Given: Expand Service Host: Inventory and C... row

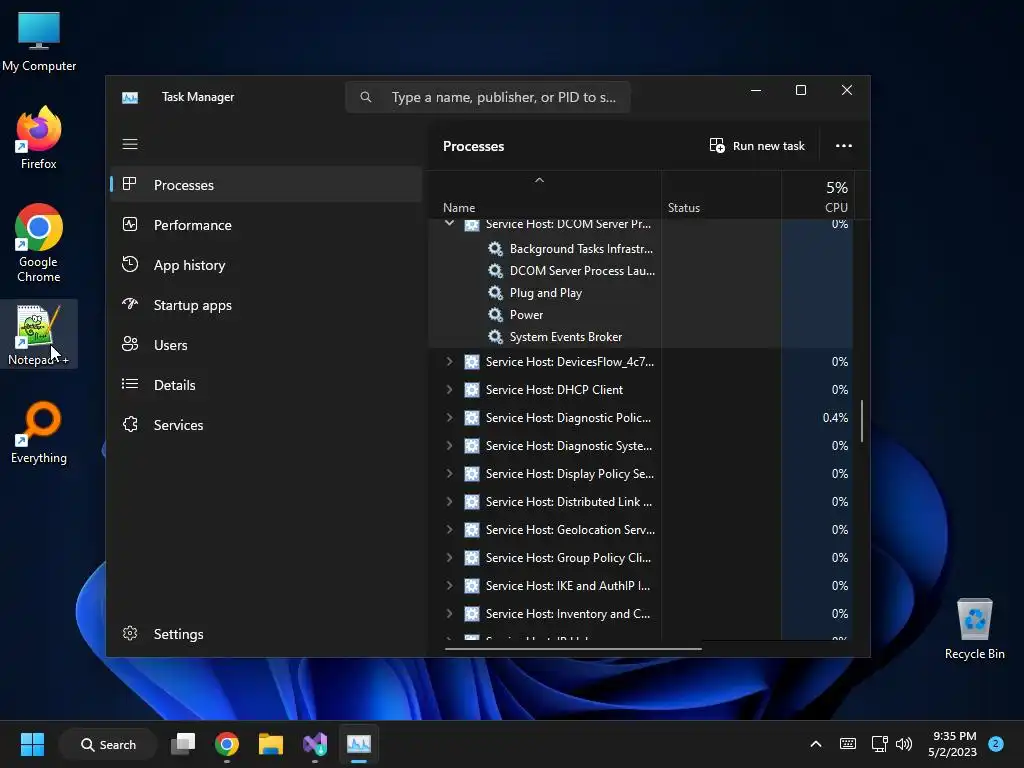Looking at the screenshot, I should (449, 614).
